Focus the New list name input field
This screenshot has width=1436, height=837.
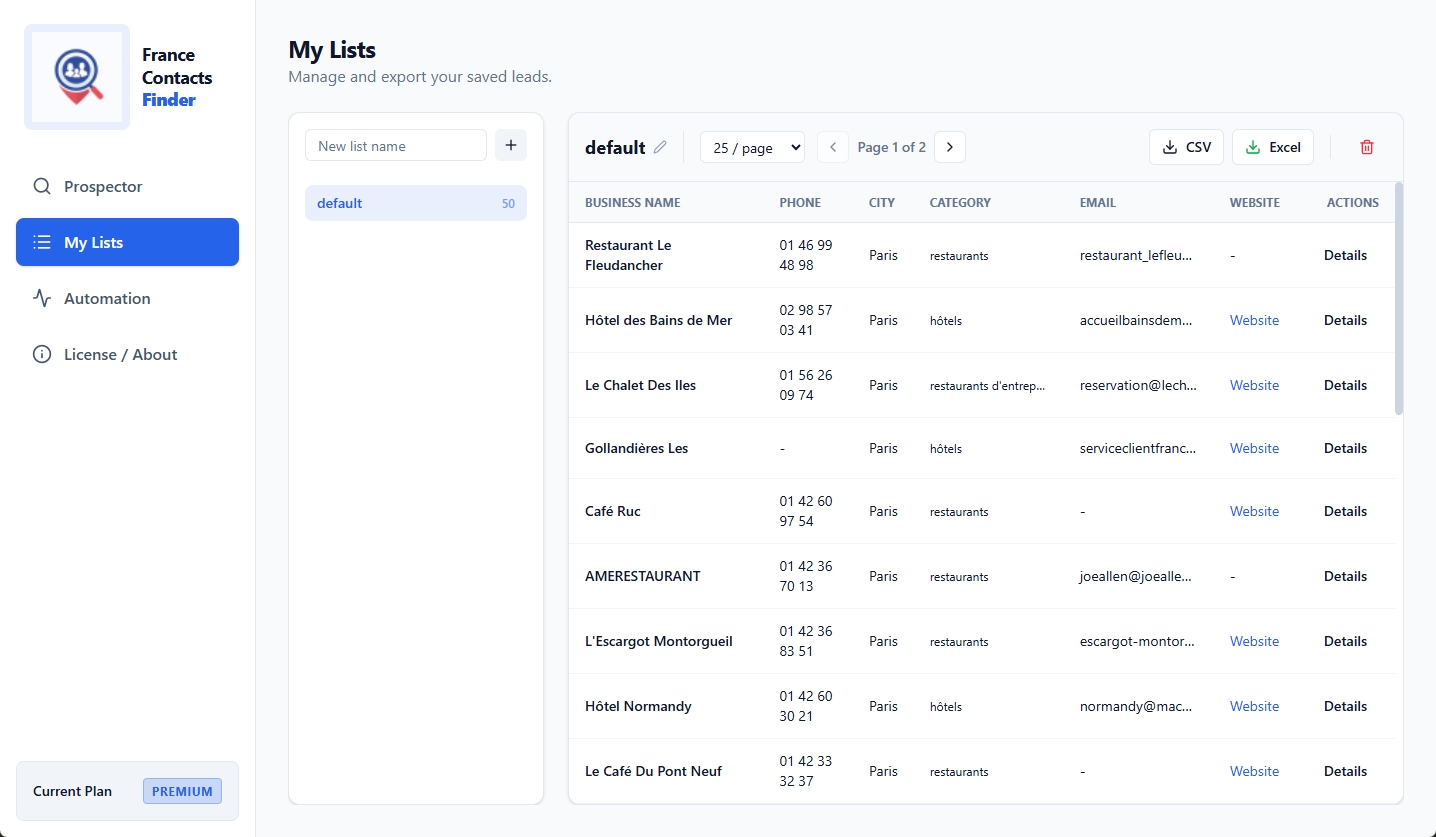tap(395, 145)
